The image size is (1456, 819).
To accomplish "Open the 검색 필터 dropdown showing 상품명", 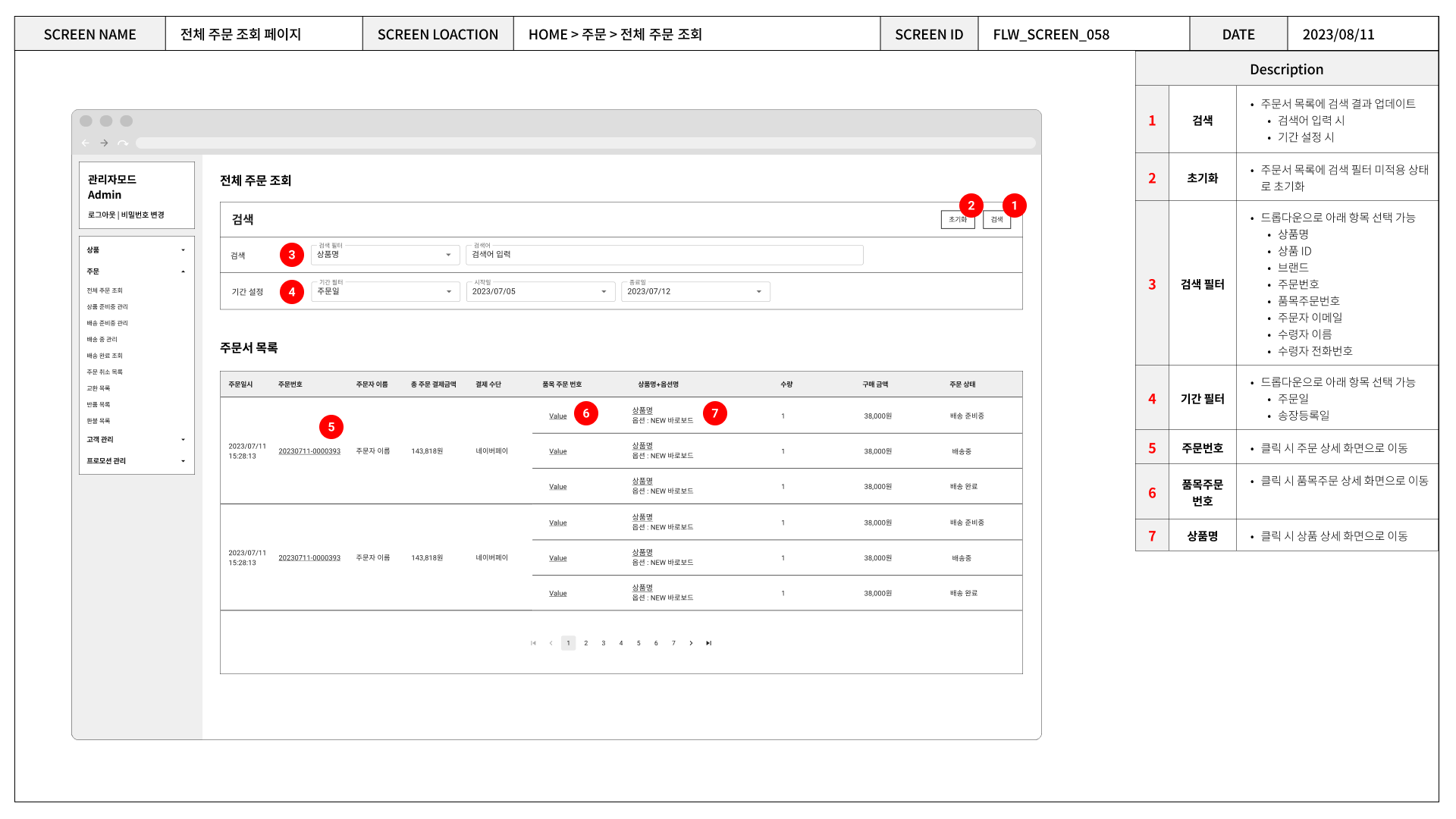I will click(385, 255).
